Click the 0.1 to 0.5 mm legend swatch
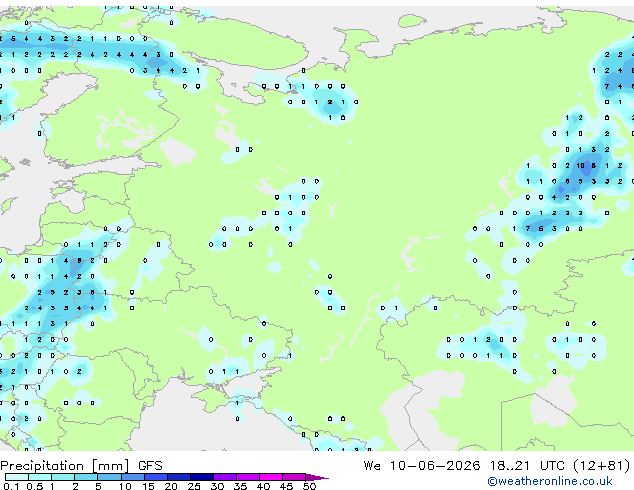The image size is (634, 490). pos(17,477)
